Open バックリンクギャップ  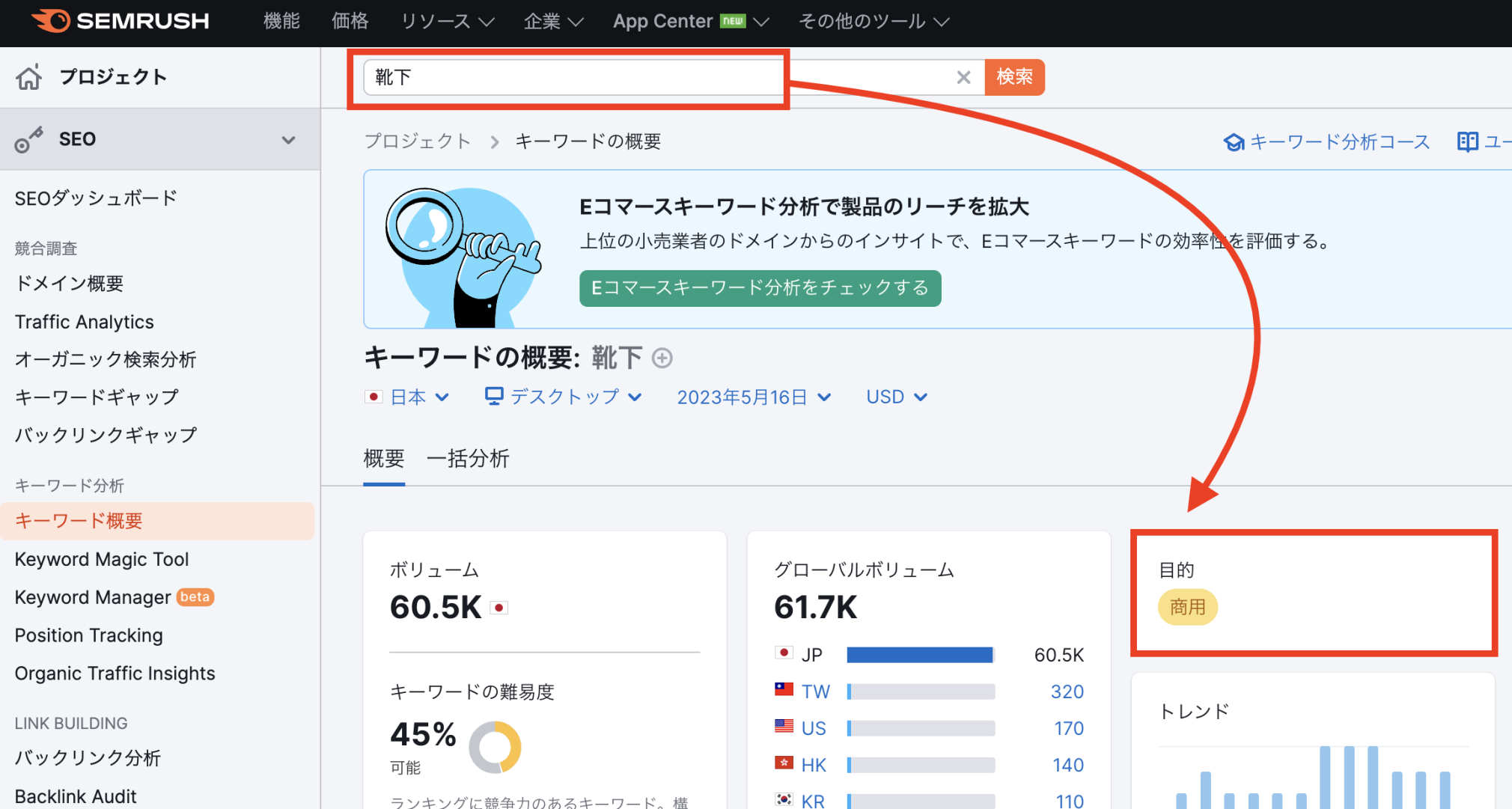[106, 435]
